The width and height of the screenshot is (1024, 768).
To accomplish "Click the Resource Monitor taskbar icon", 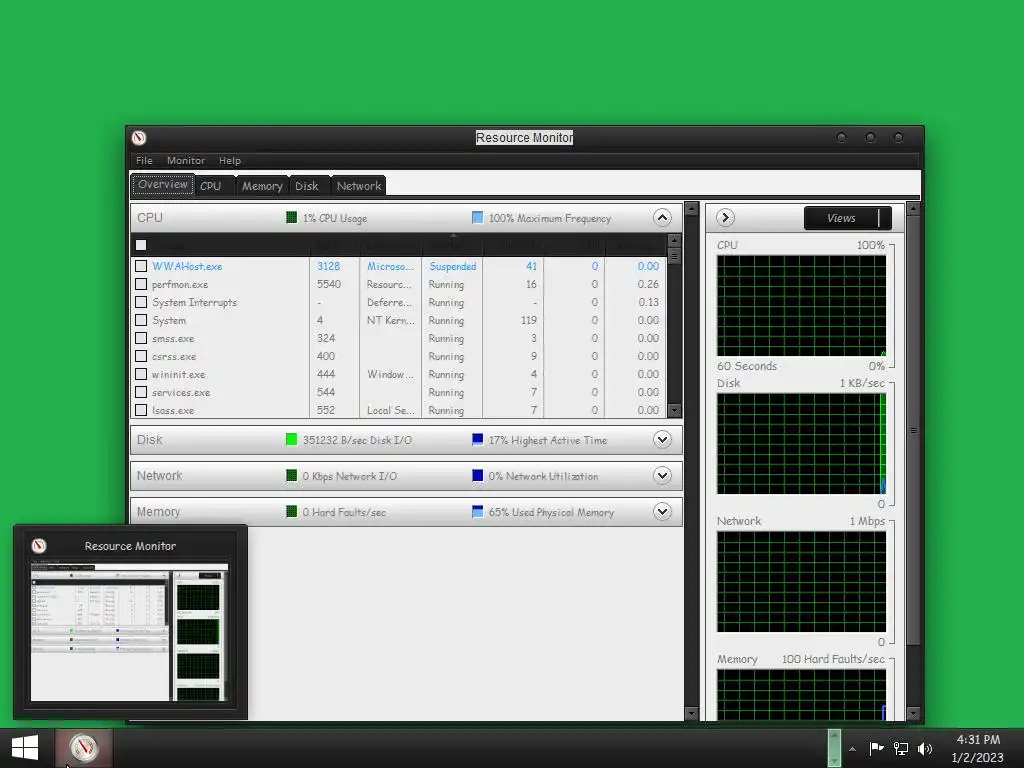I will tap(84, 748).
